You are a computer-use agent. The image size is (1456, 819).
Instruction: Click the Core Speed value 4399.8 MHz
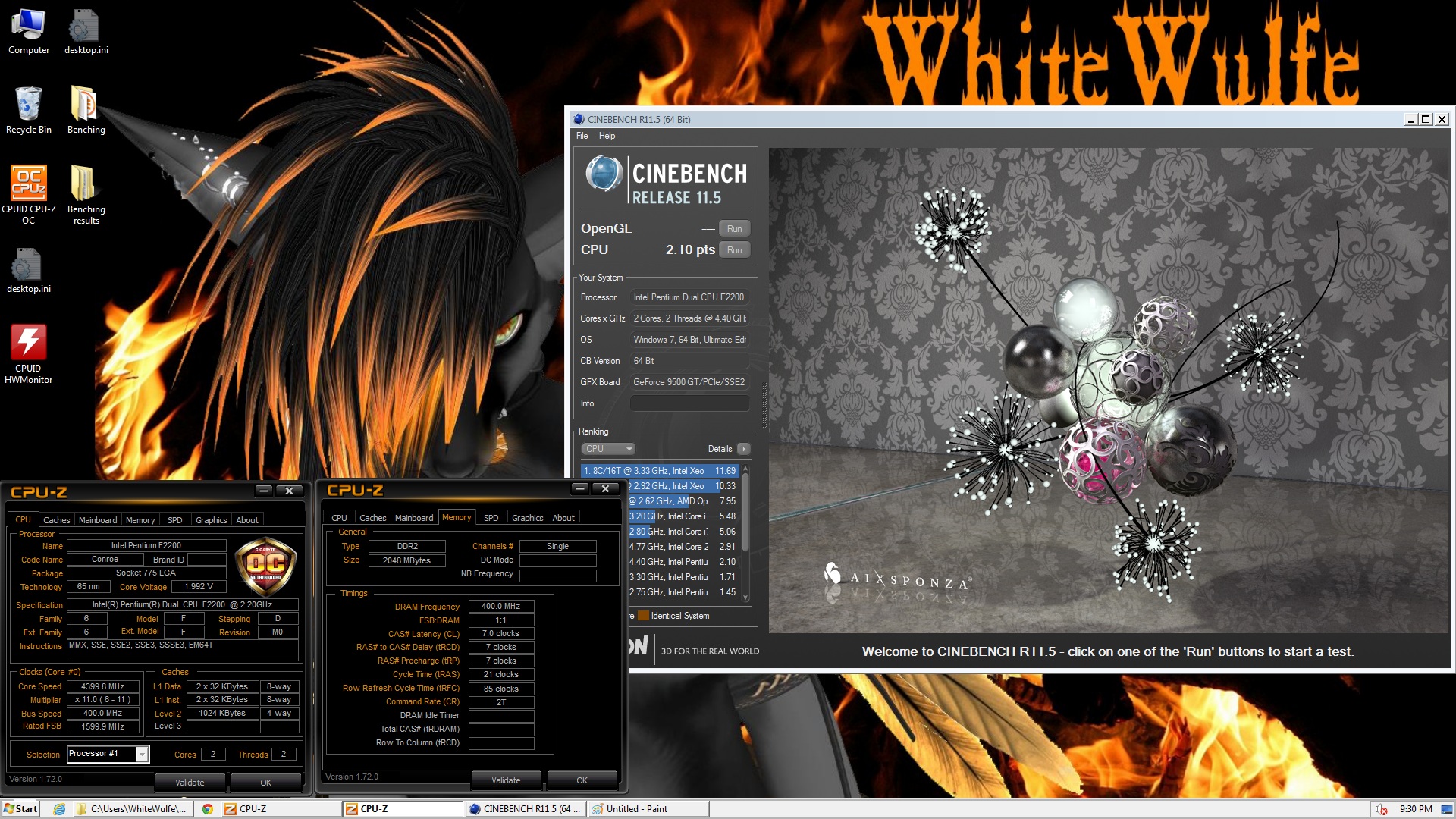point(103,686)
